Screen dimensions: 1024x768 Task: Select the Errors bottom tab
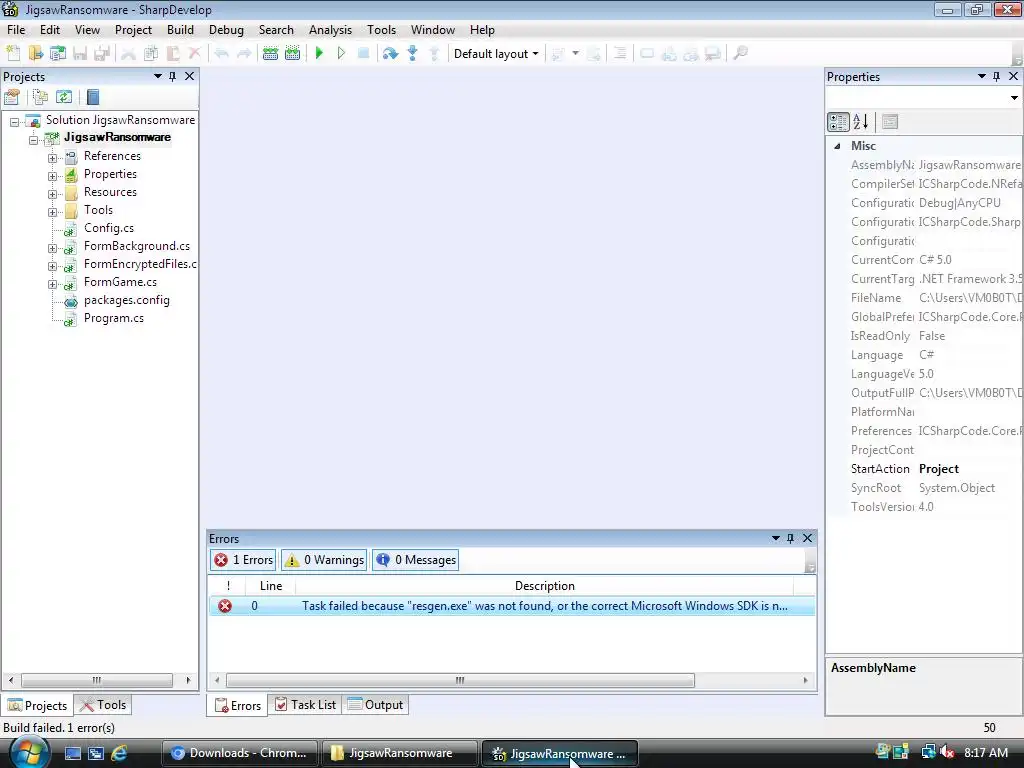(x=238, y=705)
